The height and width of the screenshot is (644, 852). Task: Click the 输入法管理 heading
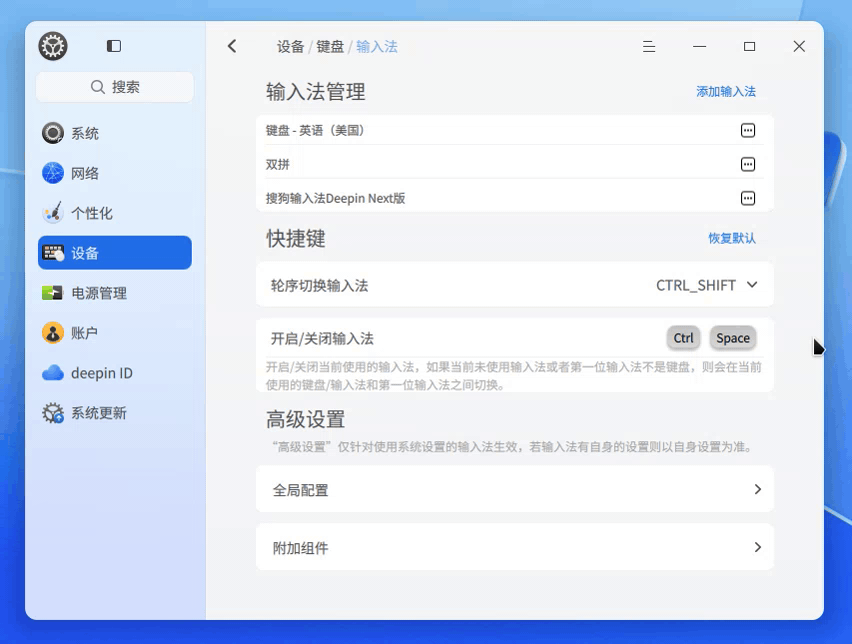click(x=315, y=92)
